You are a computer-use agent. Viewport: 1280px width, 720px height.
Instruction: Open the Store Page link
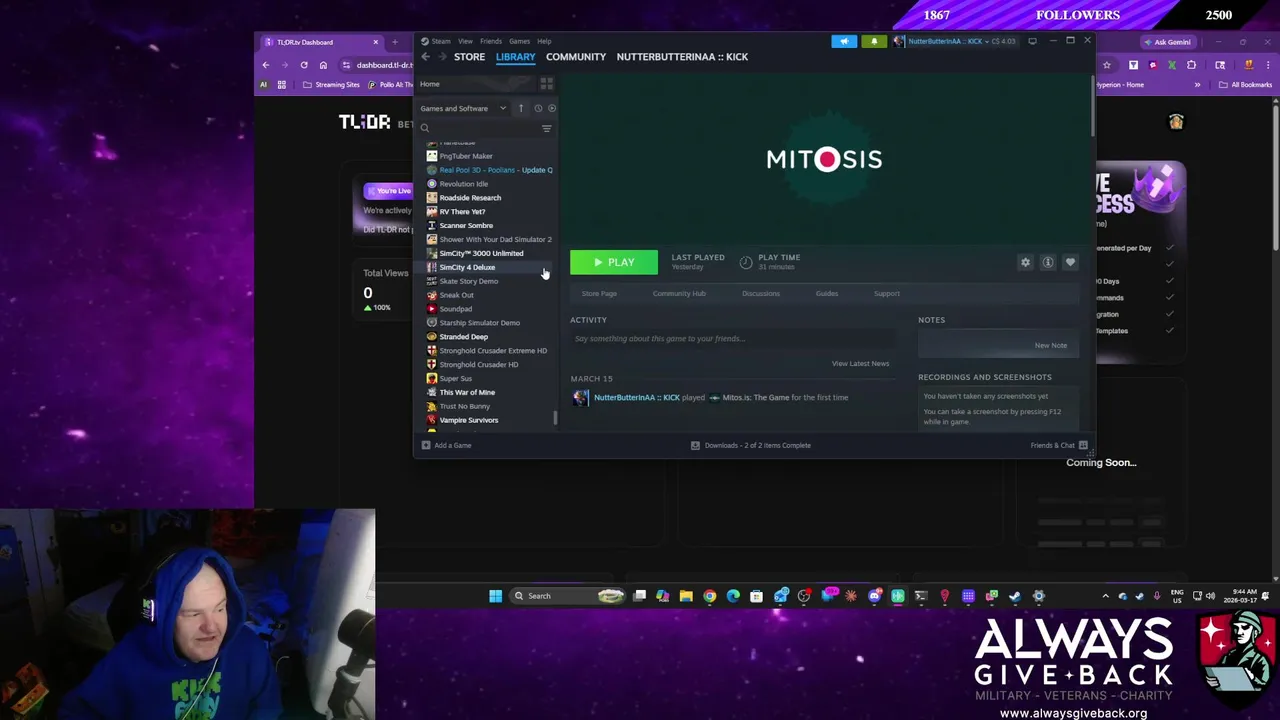(x=599, y=293)
